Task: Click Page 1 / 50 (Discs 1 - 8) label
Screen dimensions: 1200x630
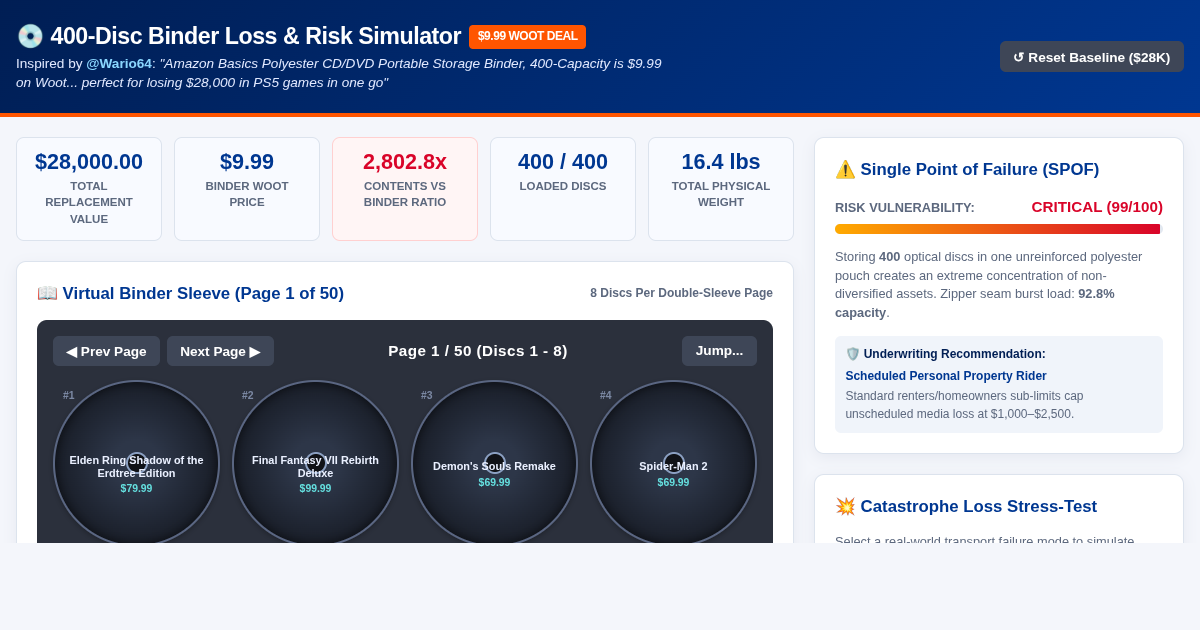Action: [x=478, y=351]
